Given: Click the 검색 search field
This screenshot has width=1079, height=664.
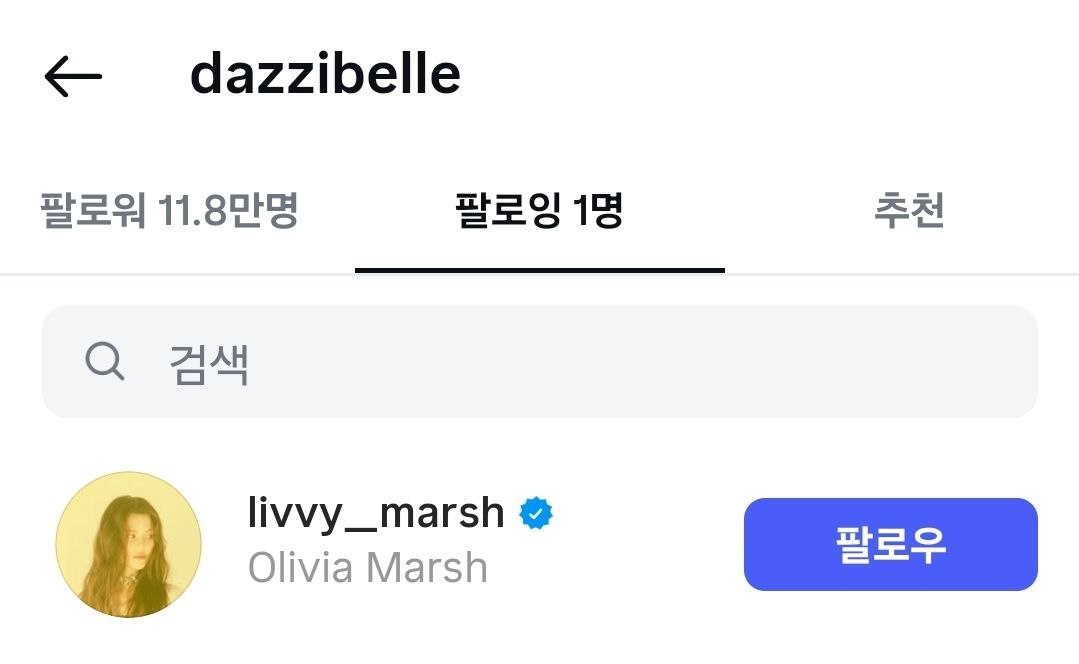Looking at the screenshot, I should tap(540, 362).
